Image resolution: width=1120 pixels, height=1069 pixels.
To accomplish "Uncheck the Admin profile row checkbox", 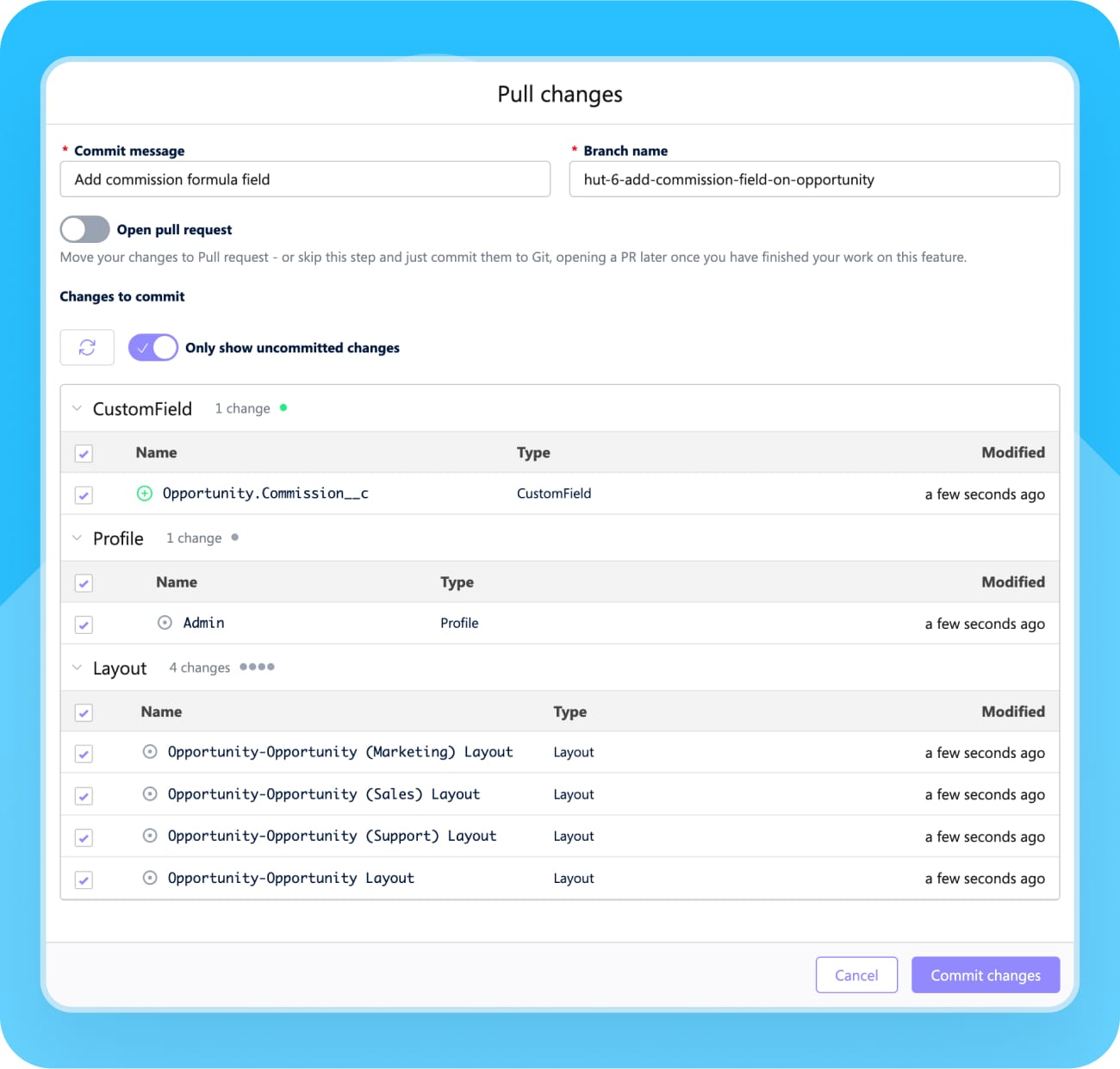I will coord(84,625).
